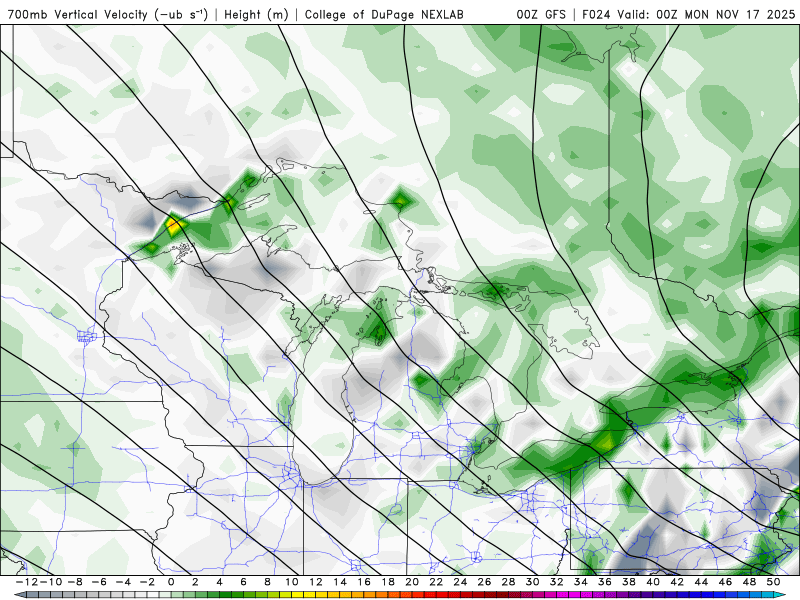Viewport: 800px width, 600px height.
Task: Click the 38 value on the color scale
Action: tap(629, 582)
